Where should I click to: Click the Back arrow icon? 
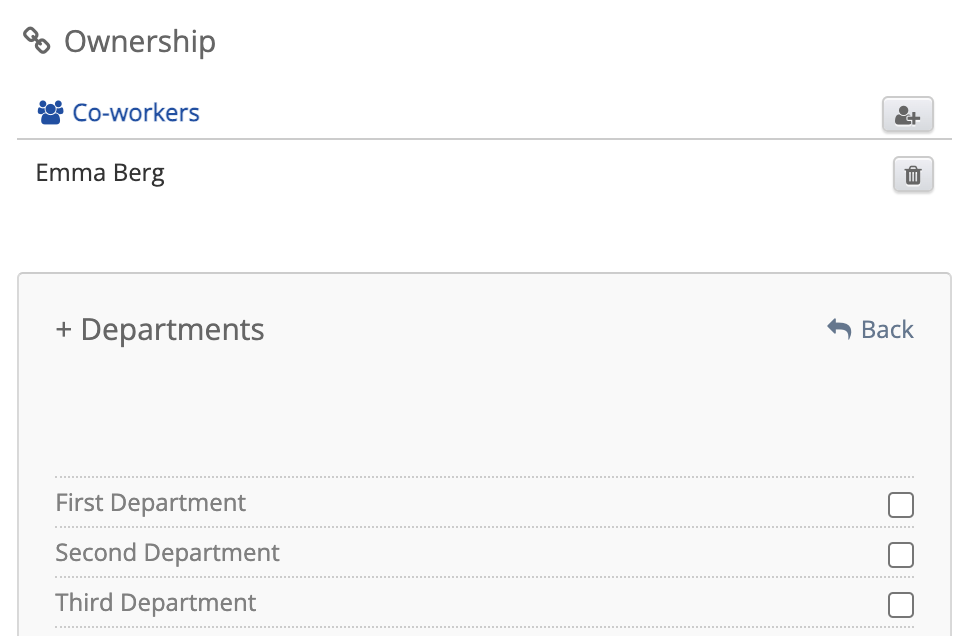[839, 329]
